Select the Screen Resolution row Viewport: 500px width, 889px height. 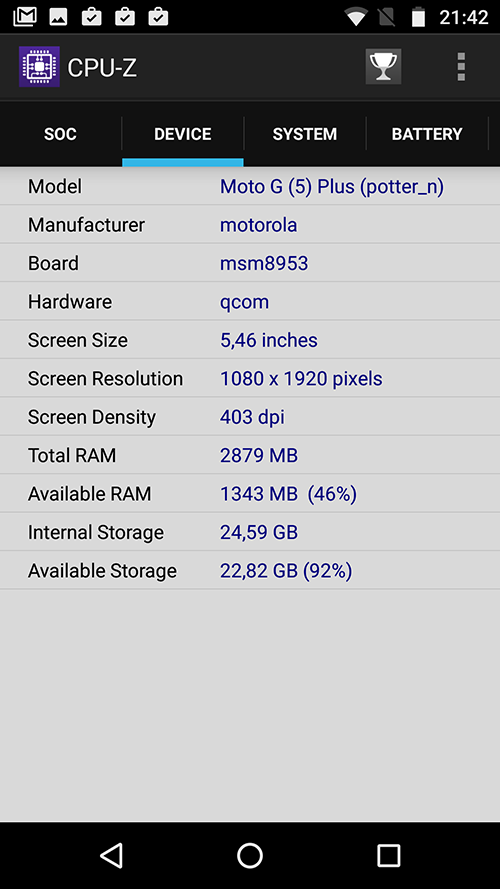click(x=250, y=378)
